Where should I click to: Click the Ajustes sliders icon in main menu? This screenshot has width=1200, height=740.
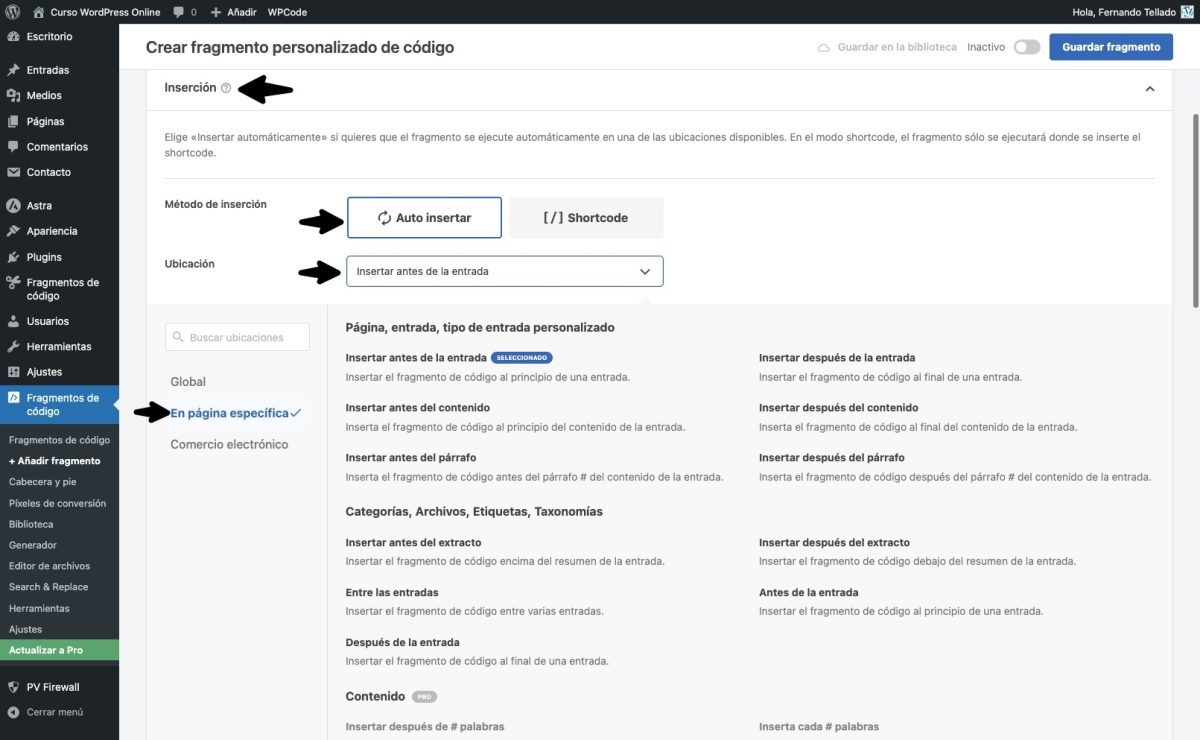click(13, 372)
